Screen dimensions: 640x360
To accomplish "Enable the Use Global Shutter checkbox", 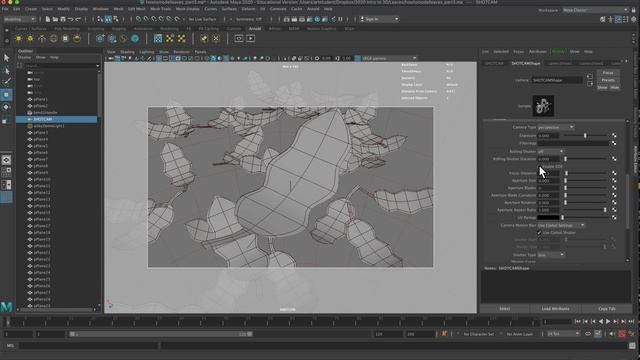I will tap(539, 233).
